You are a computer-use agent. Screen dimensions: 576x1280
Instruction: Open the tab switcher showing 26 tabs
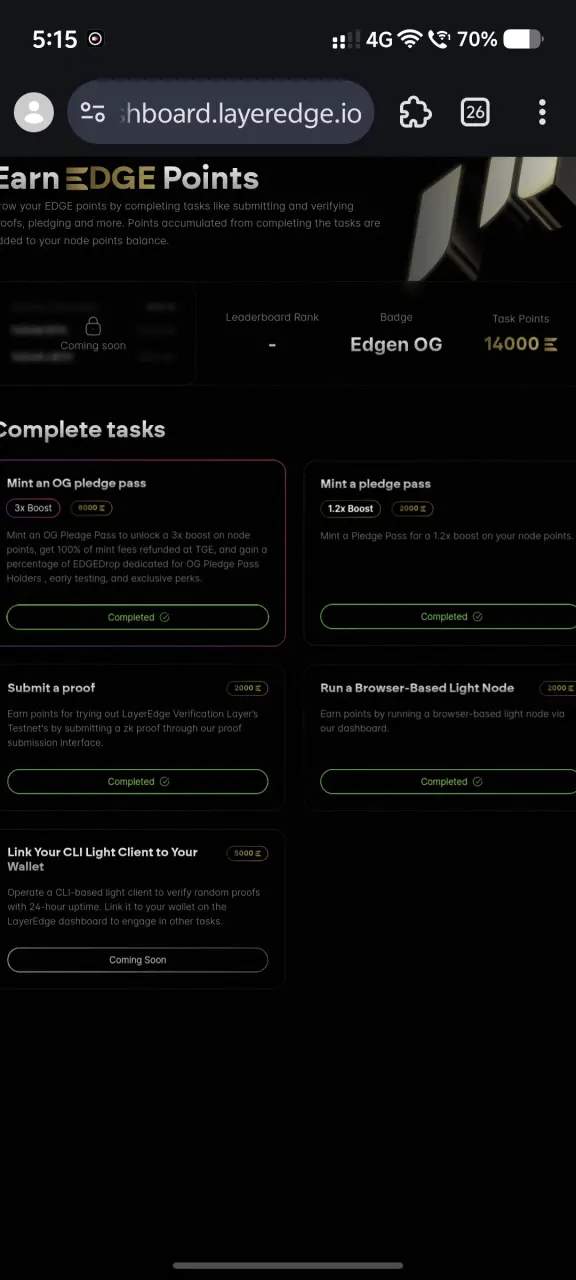[x=475, y=112]
